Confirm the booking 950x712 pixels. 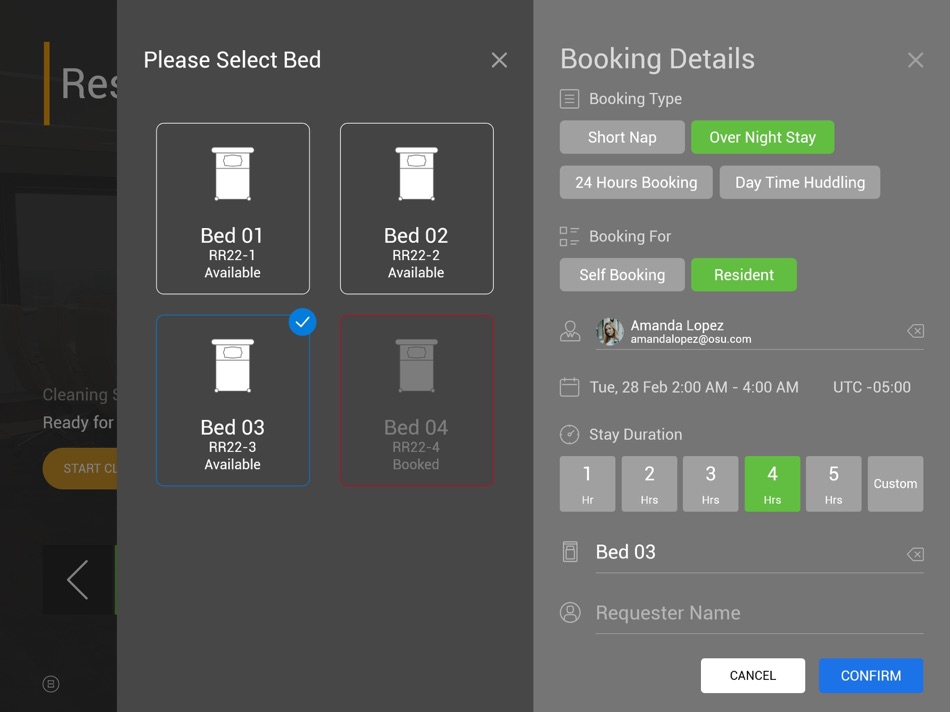871,676
